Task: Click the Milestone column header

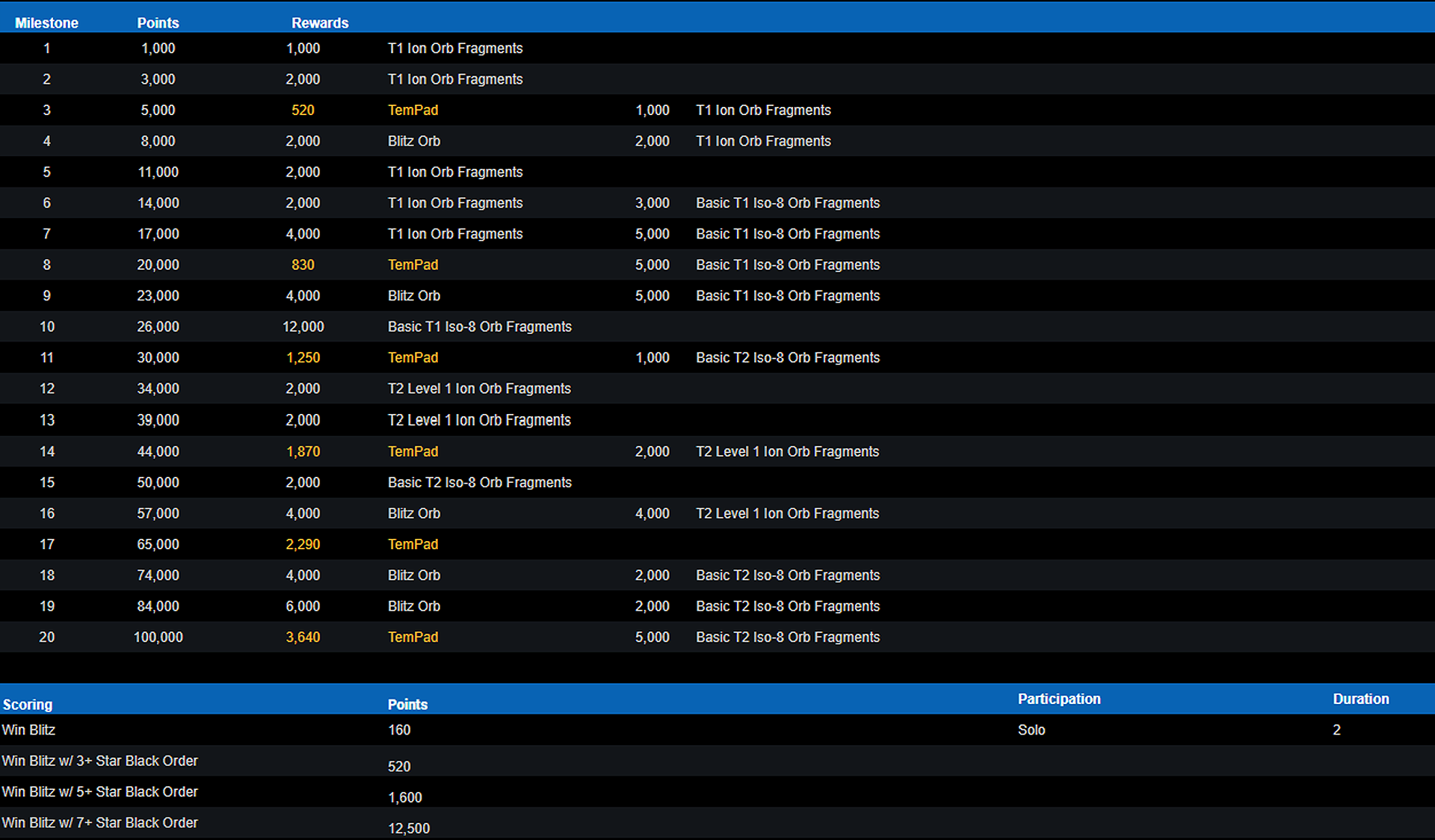Action: coord(46,23)
